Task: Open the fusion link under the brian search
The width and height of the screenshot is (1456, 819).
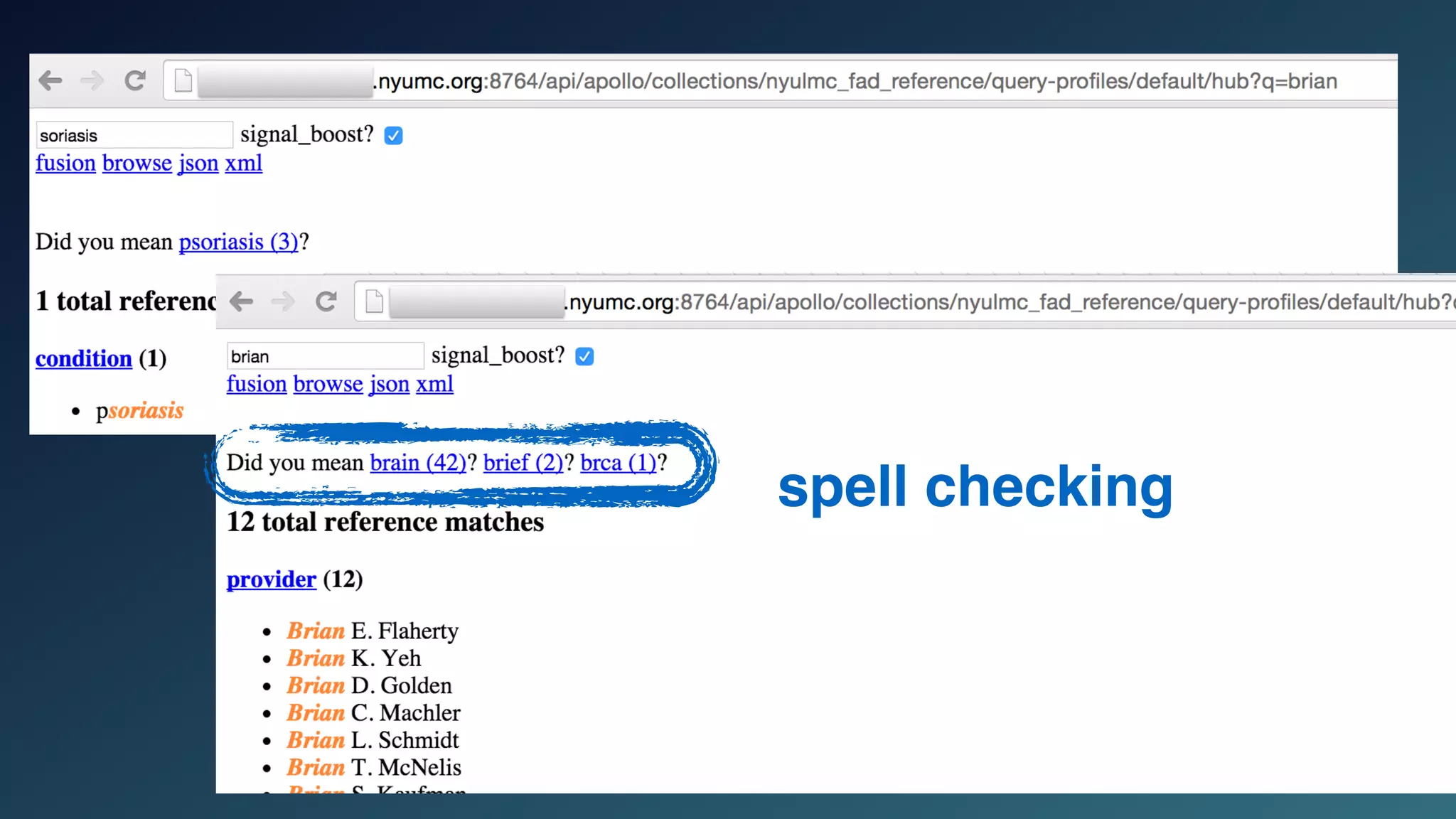Action: [x=257, y=384]
